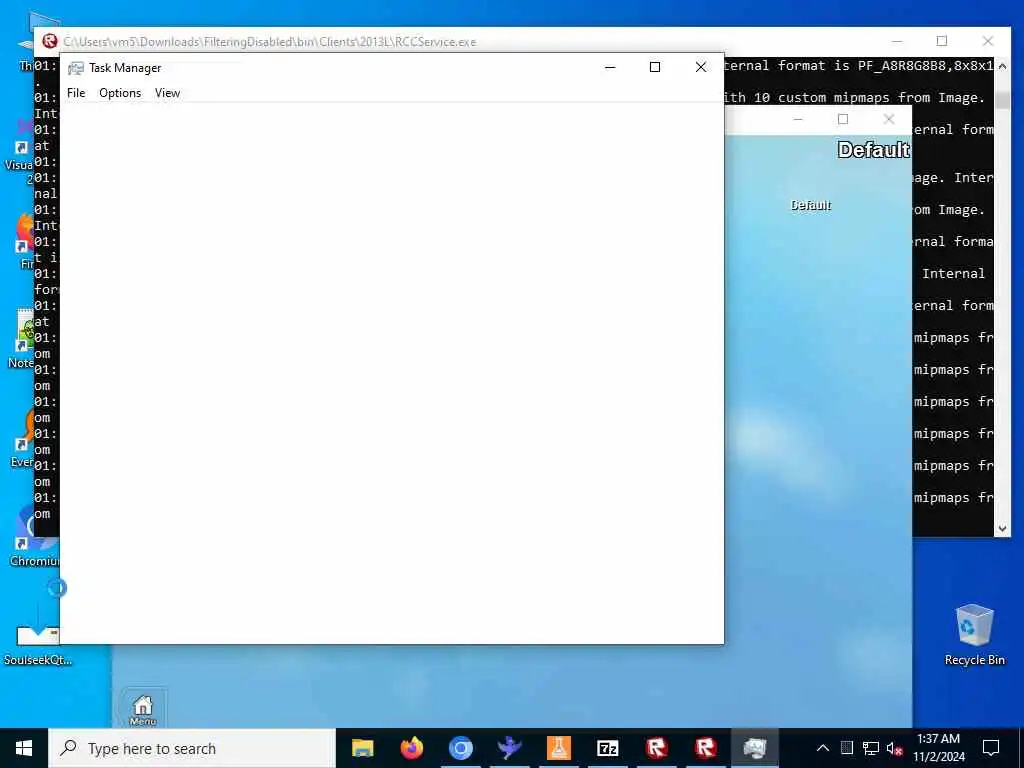Close the Roblox game window
Viewport: 1024px width, 768px height.
pos(889,120)
